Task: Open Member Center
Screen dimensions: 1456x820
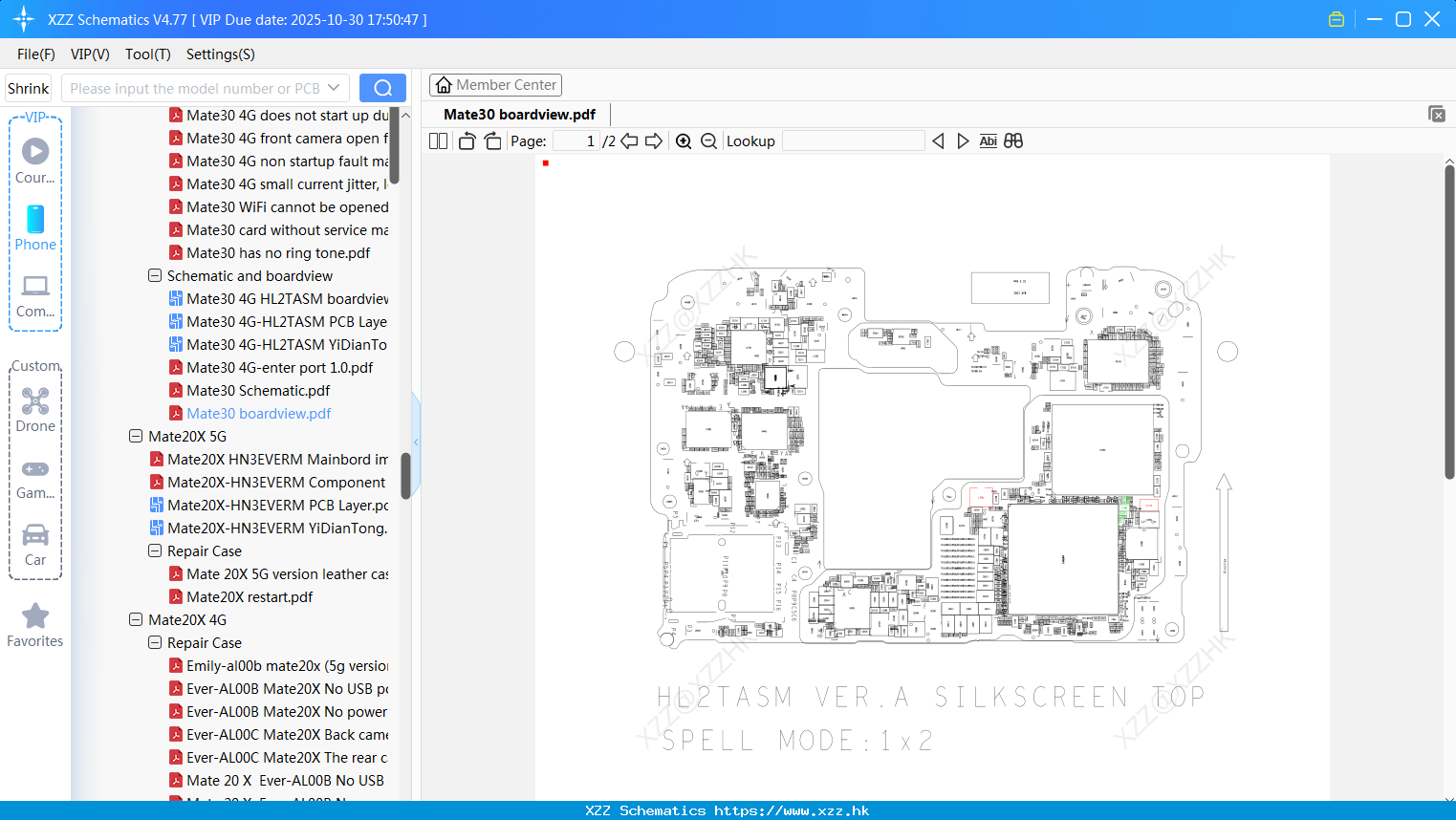Action: [495, 85]
